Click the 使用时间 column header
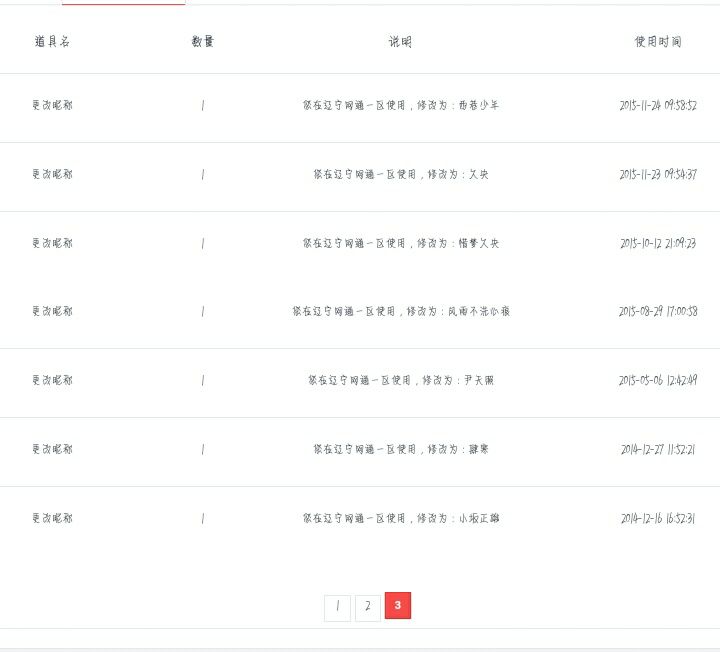720x652 pixels. pyautogui.click(x=658, y=42)
